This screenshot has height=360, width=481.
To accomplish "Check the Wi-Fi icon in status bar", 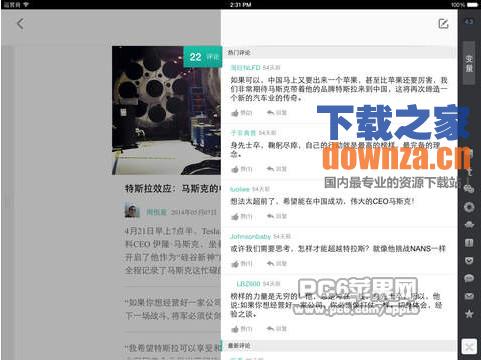I will click(x=26, y=5).
